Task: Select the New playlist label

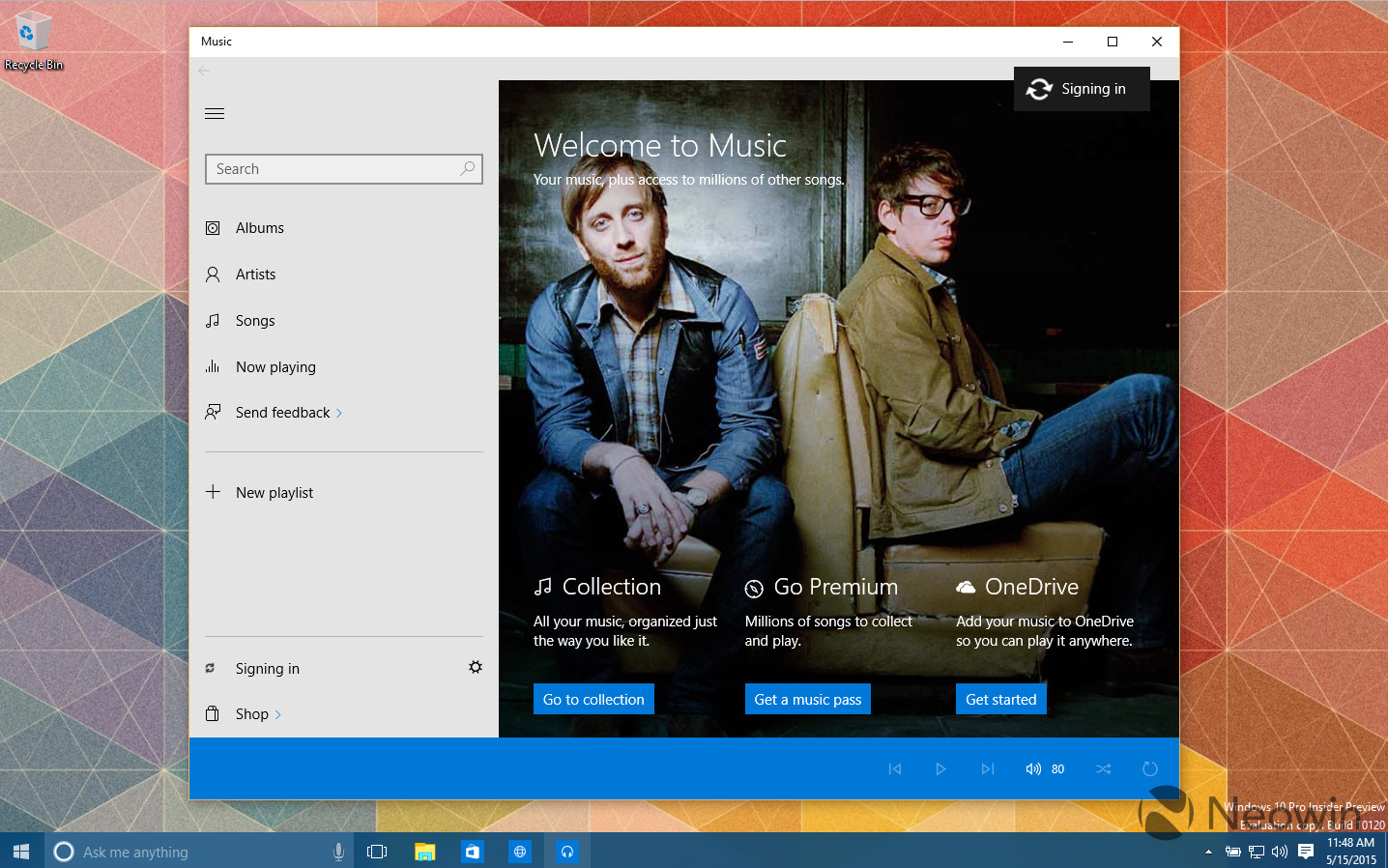Action: tap(275, 493)
